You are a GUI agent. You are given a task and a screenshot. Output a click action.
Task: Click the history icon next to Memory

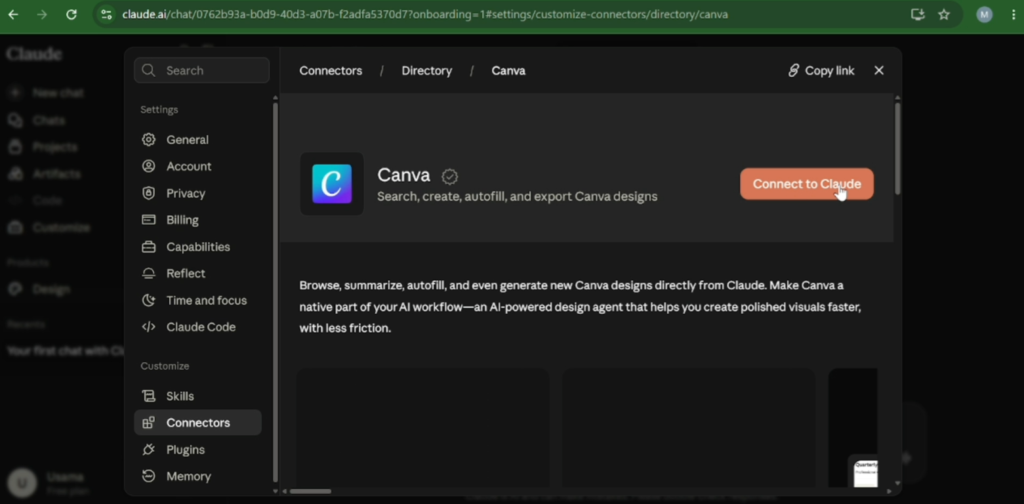(x=149, y=477)
